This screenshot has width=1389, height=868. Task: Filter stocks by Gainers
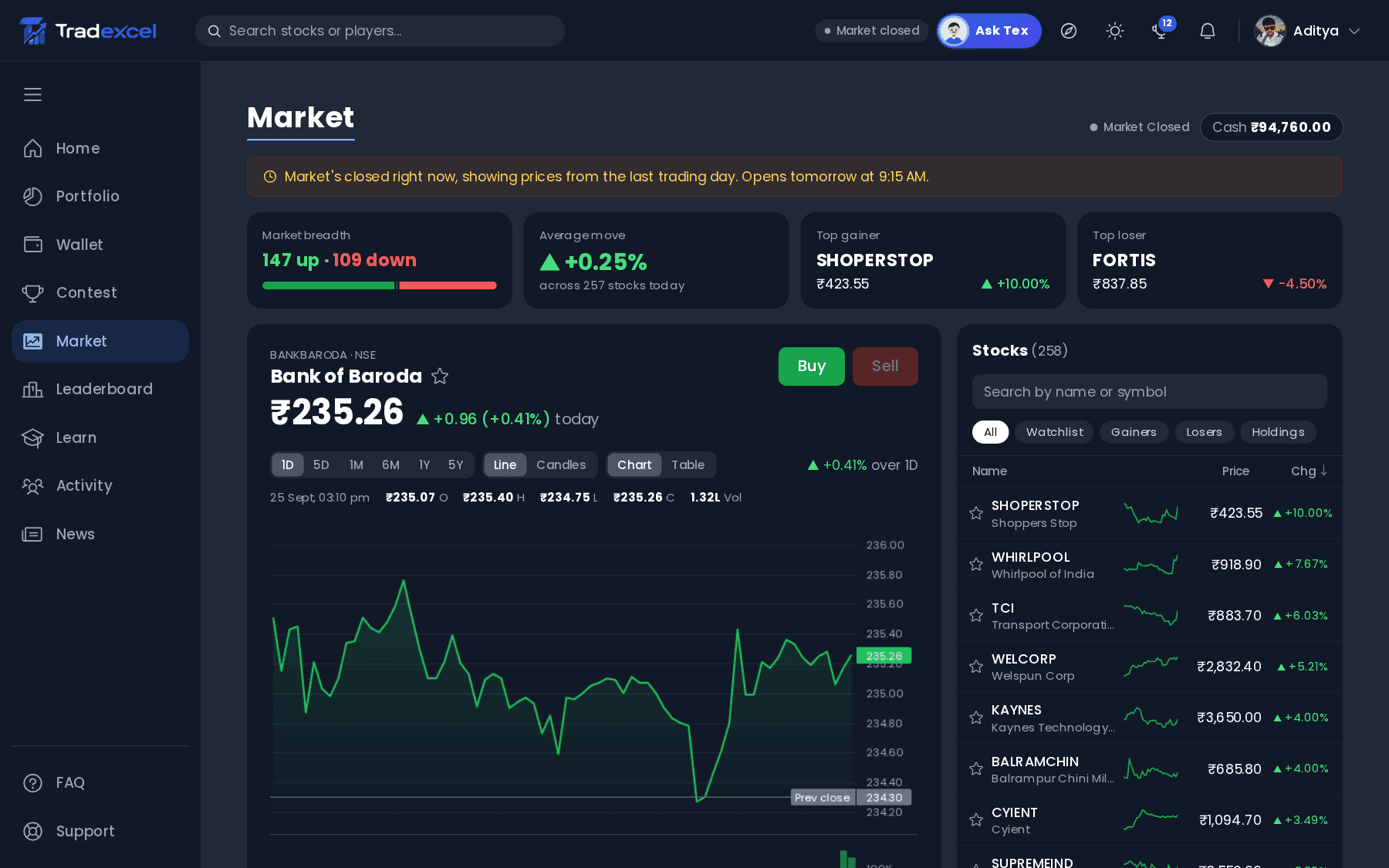(1134, 432)
